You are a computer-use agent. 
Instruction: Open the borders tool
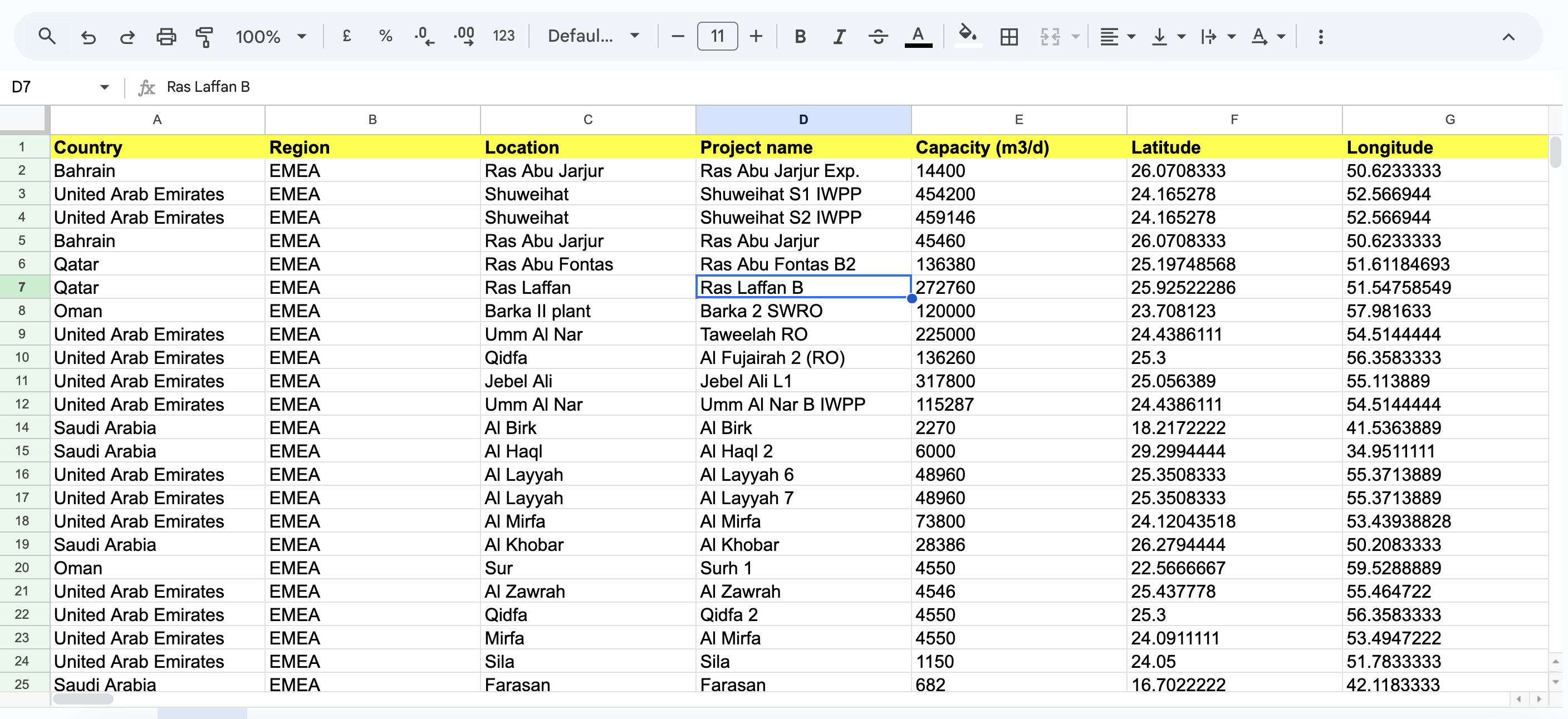click(1008, 36)
